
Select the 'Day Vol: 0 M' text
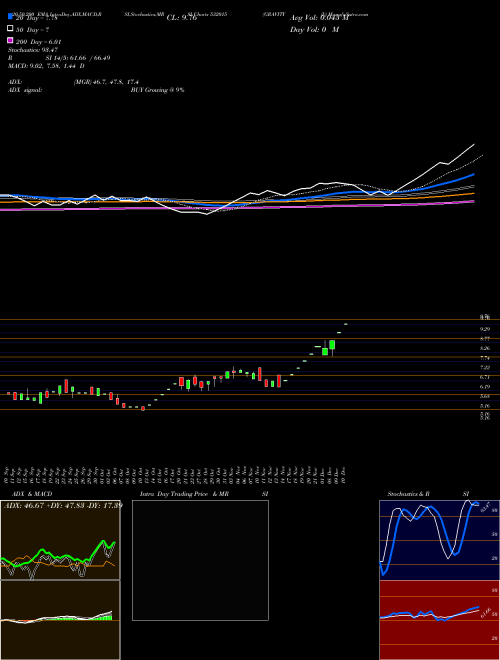[x=314, y=30]
